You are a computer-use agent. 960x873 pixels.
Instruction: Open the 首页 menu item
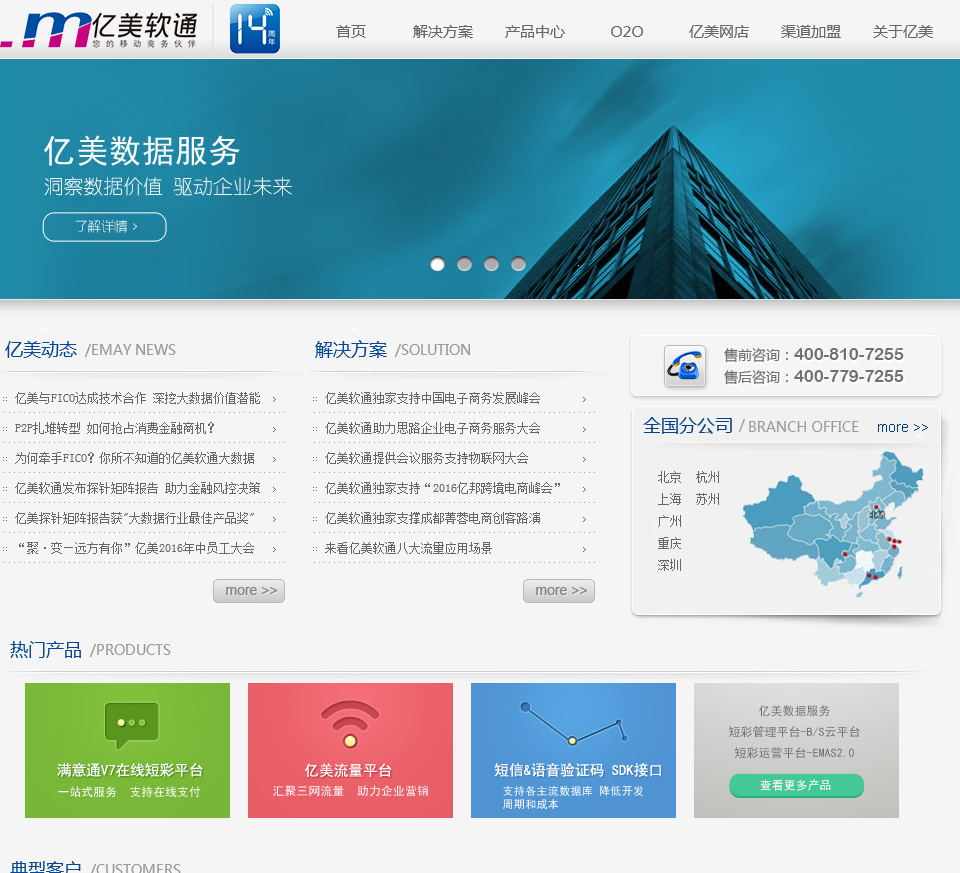pos(351,31)
